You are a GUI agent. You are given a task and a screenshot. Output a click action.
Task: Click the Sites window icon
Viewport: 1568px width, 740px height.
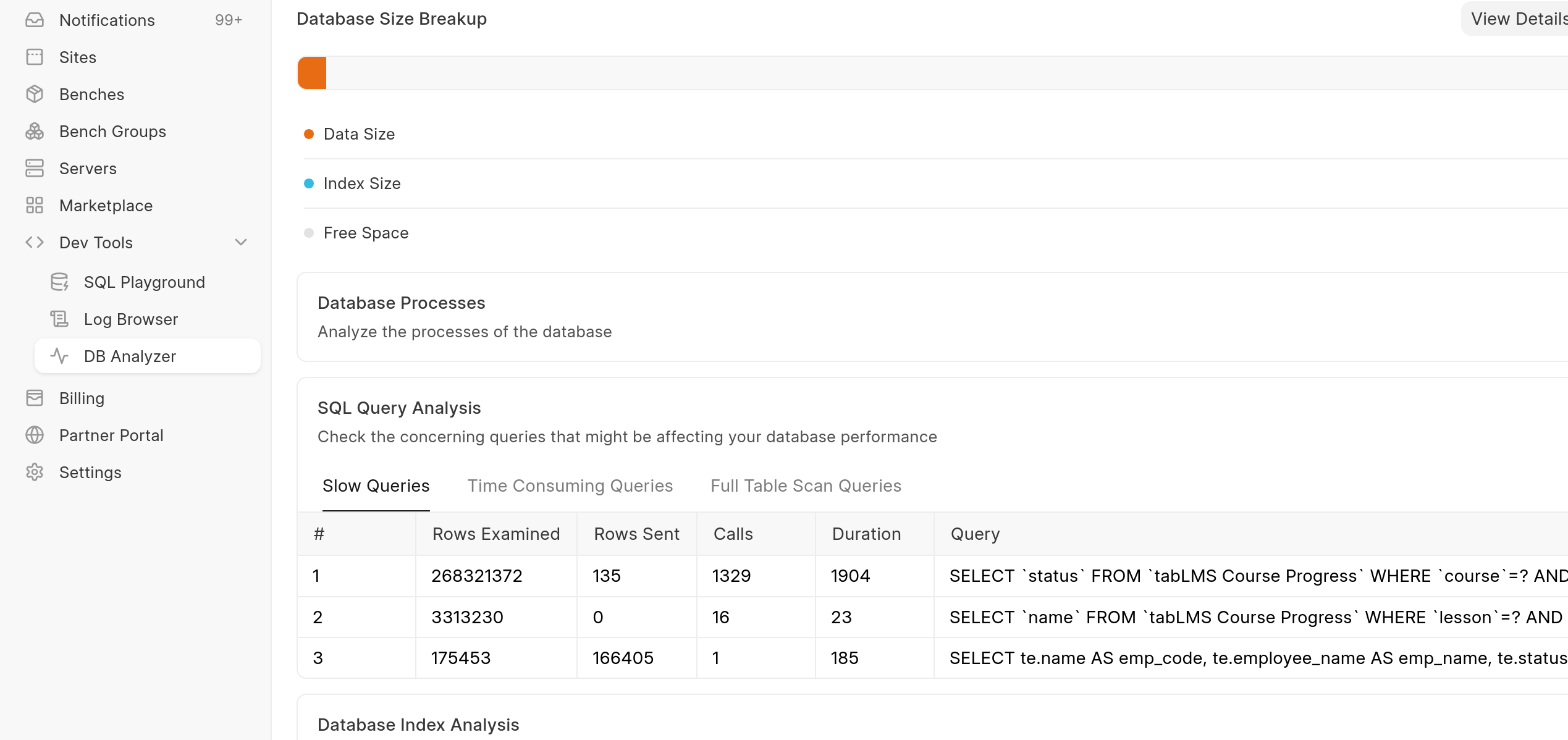(x=35, y=57)
